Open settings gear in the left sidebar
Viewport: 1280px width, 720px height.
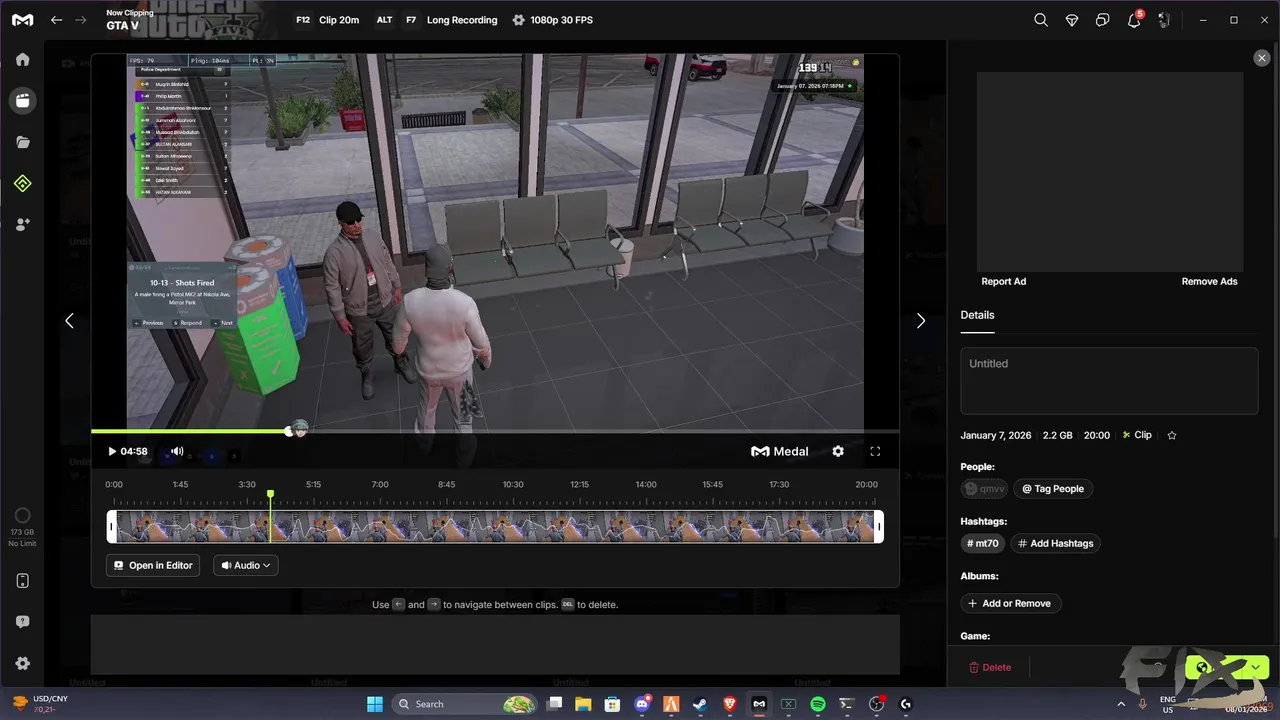22,663
